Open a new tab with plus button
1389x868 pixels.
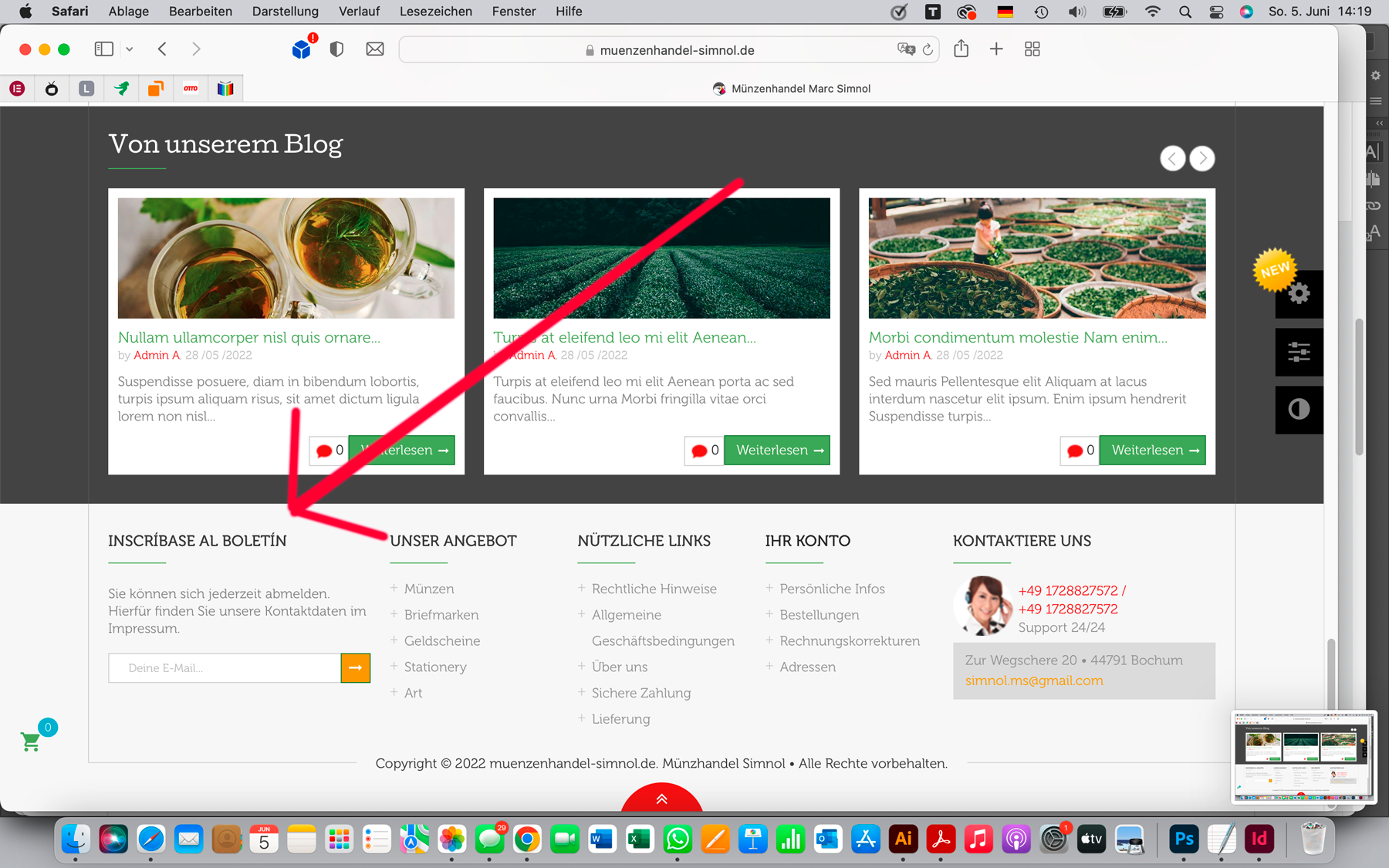(x=996, y=49)
